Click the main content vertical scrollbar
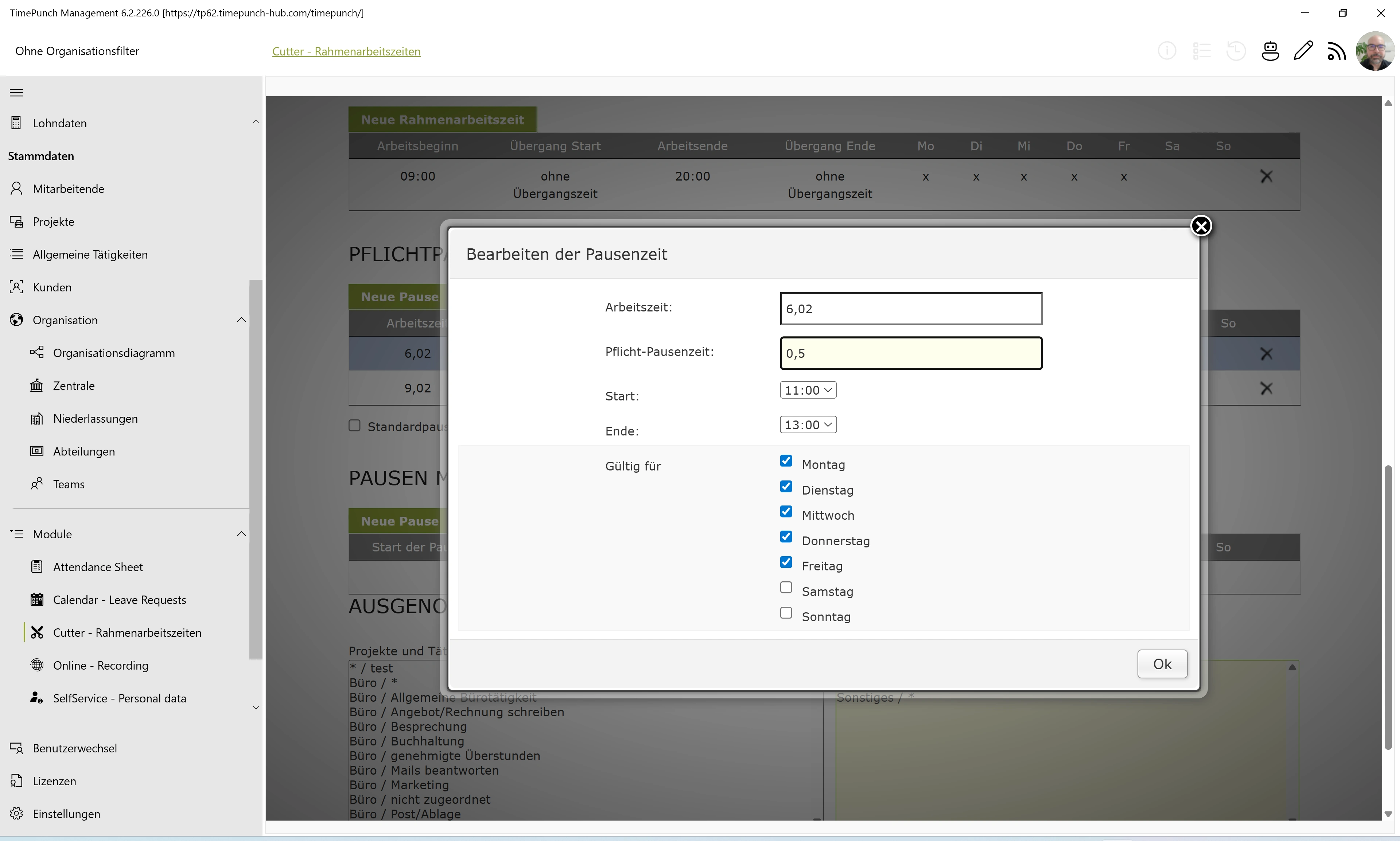Viewport: 1400px width, 841px height. click(1388, 608)
